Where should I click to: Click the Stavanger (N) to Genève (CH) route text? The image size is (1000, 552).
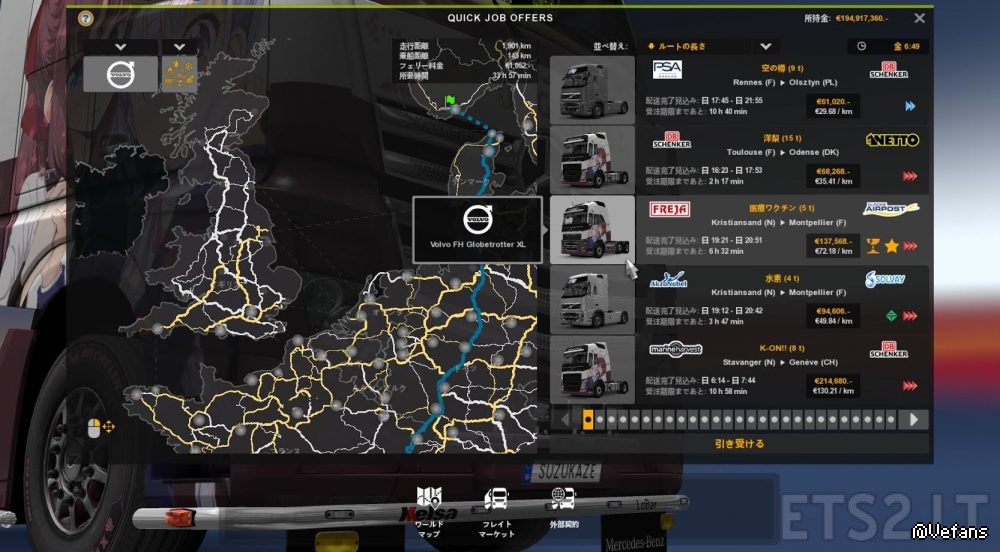[780, 362]
